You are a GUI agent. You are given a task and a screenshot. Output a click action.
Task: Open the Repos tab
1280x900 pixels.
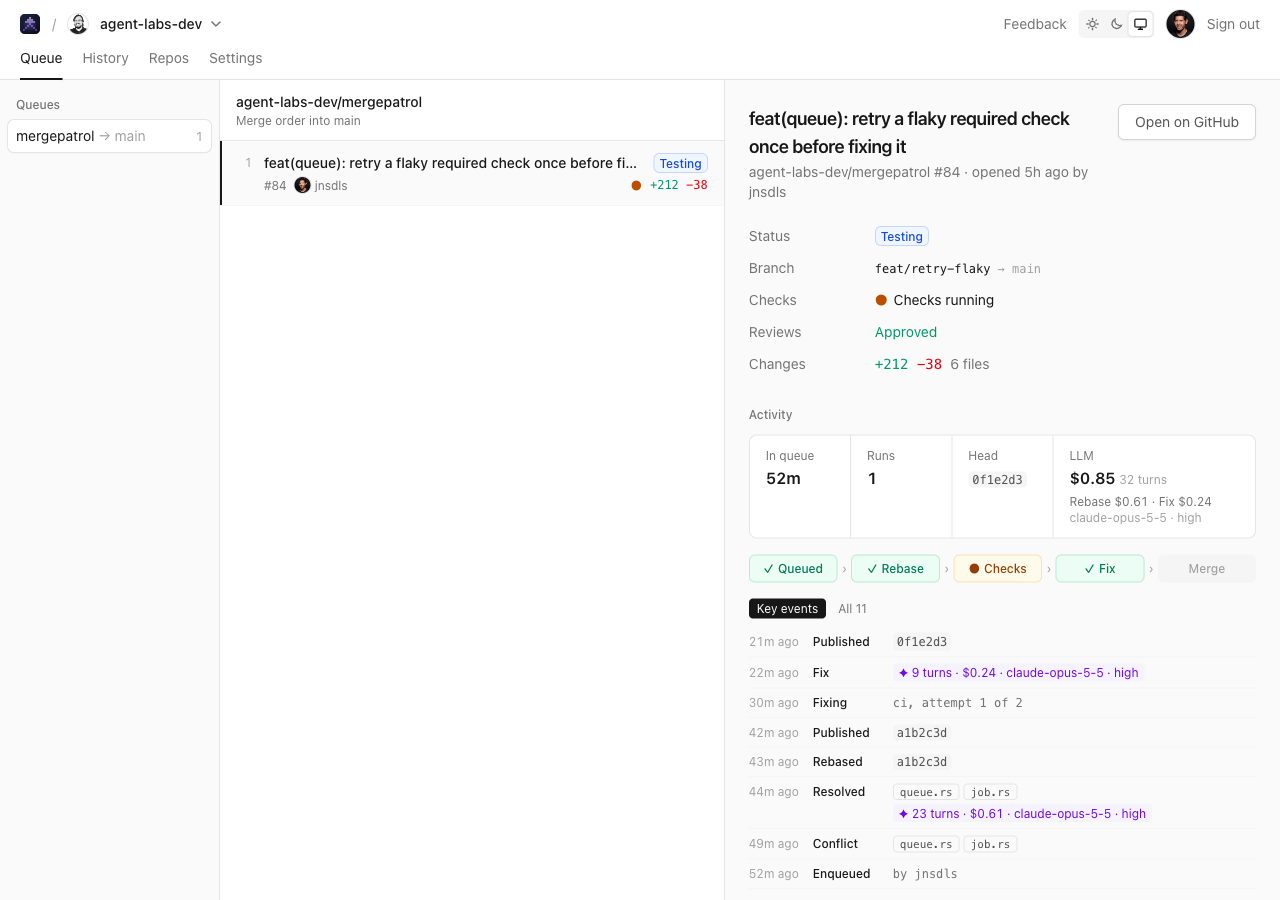pos(169,58)
